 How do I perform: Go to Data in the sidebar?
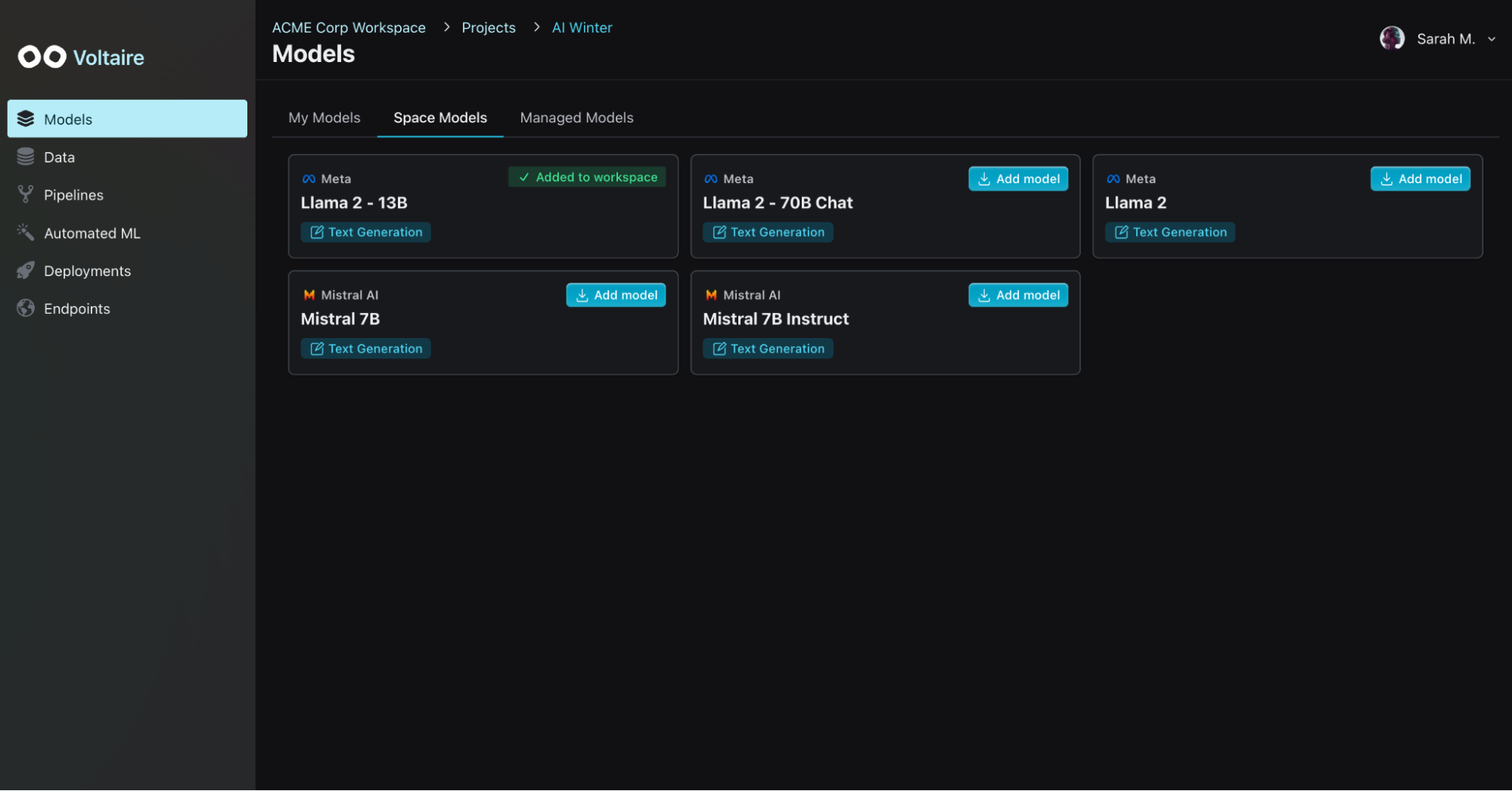(127, 157)
